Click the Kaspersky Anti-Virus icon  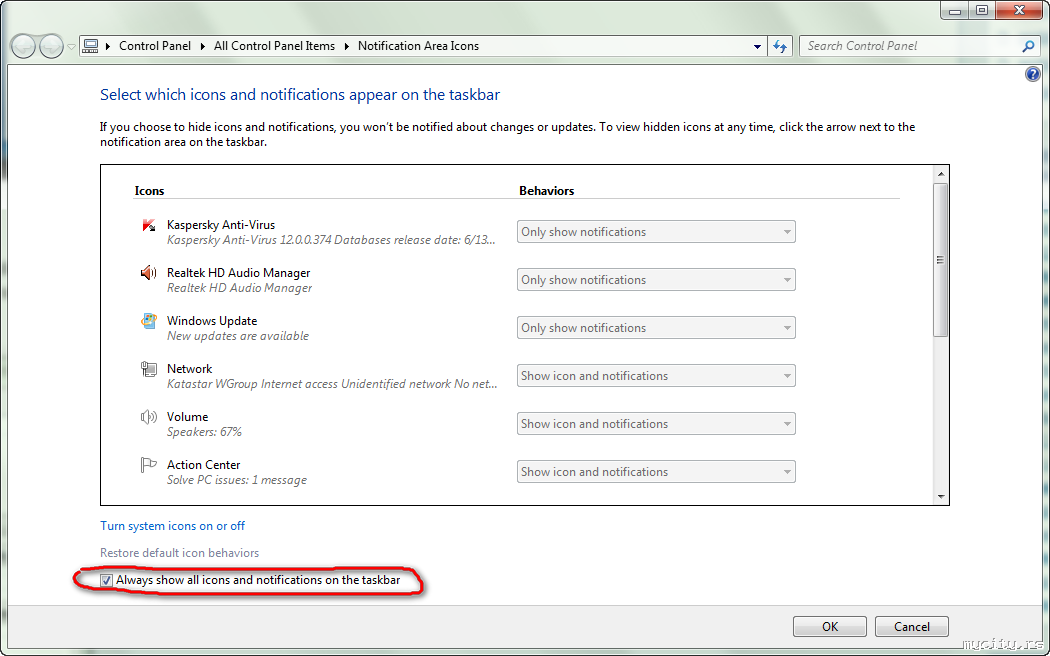149,225
